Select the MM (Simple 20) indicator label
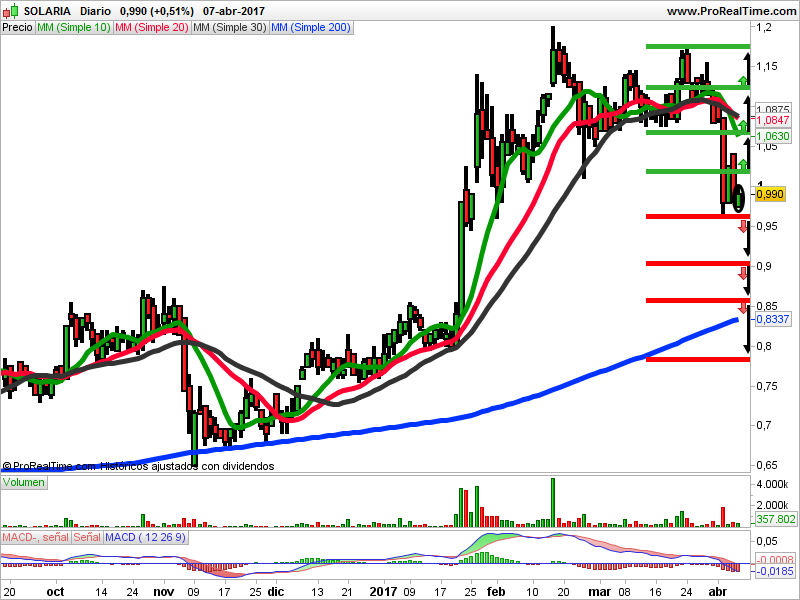 point(152,28)
